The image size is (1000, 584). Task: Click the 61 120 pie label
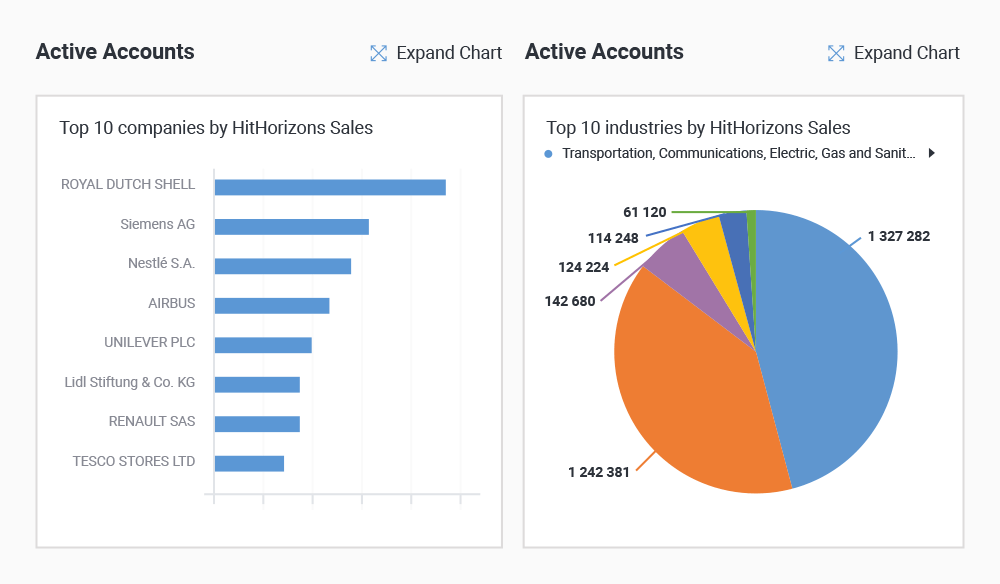click(645, 212)
